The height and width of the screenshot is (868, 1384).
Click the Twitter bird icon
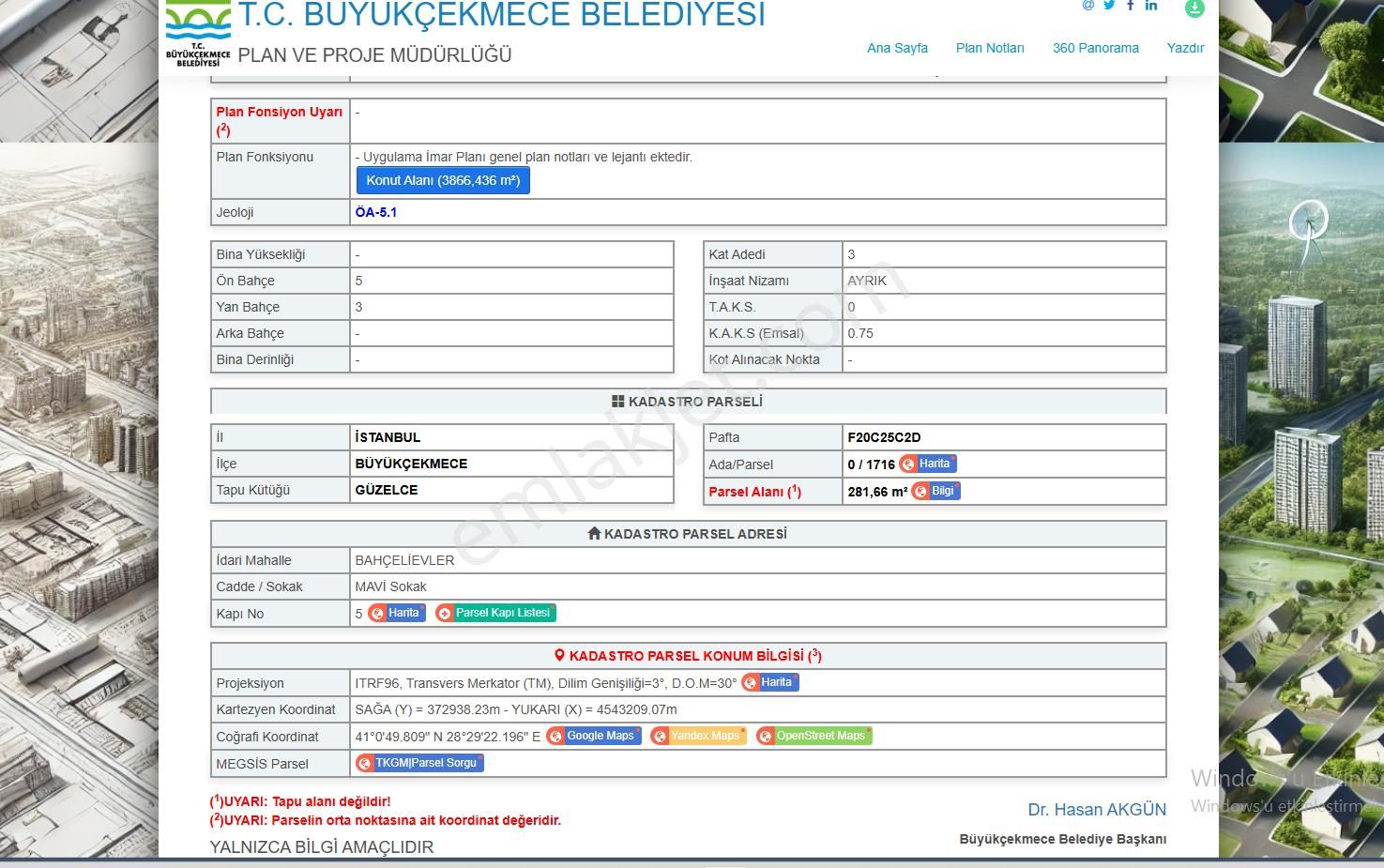(x=1109, y=5)
